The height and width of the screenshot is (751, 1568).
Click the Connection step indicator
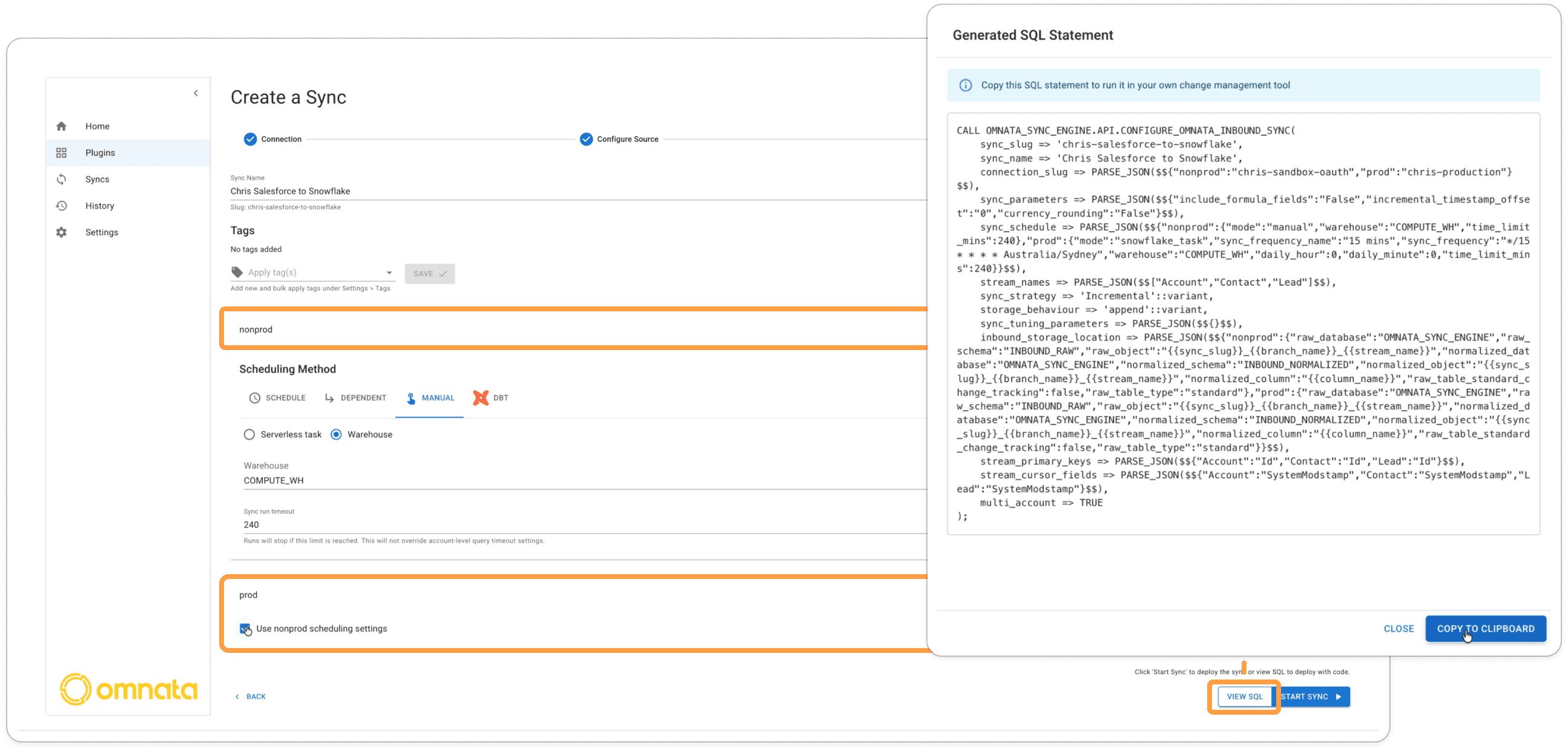[x=250, y=139]
